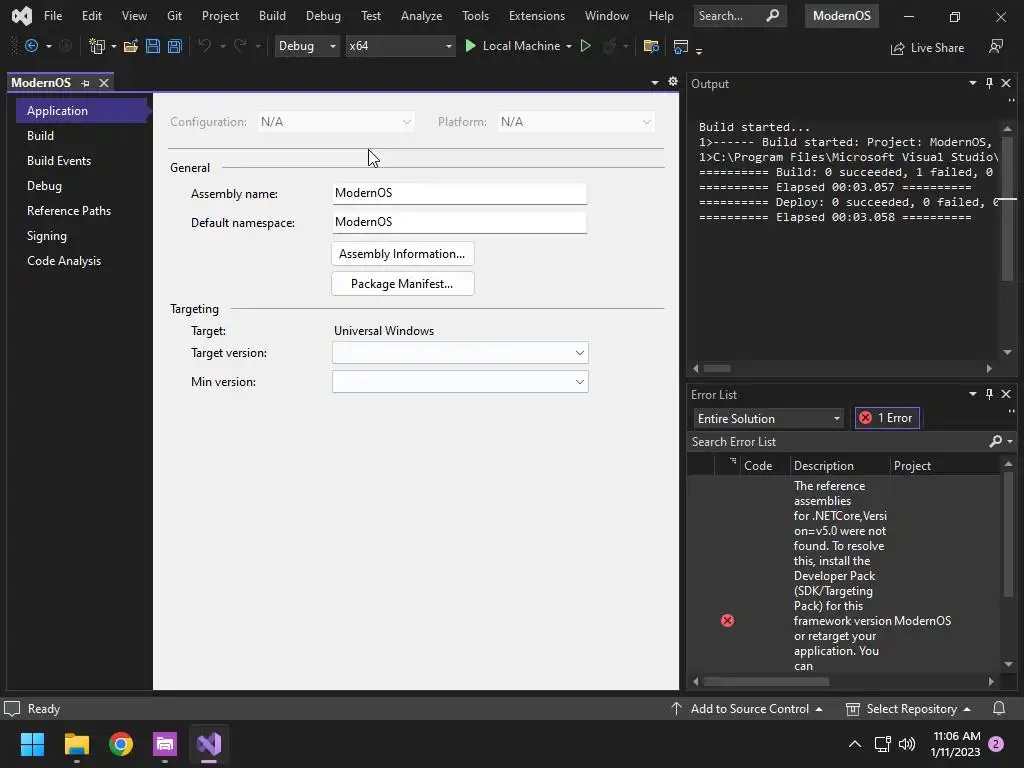Click the New Project toolbar icon
Screen dimensions: 1024x768
pos(97,46)
